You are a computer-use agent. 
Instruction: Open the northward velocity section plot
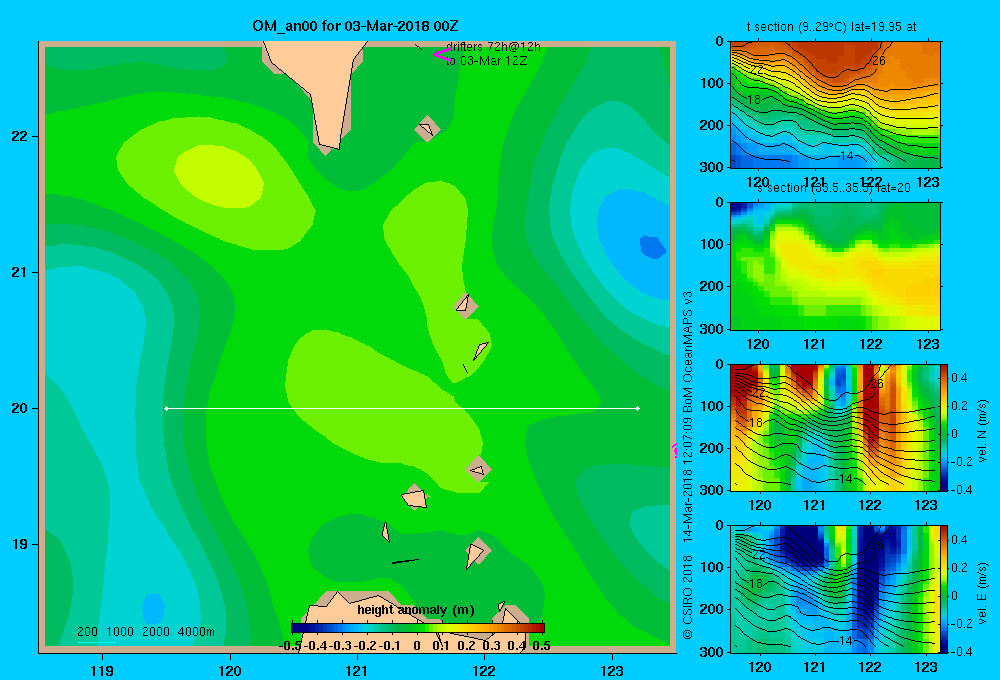click(835, 427)
